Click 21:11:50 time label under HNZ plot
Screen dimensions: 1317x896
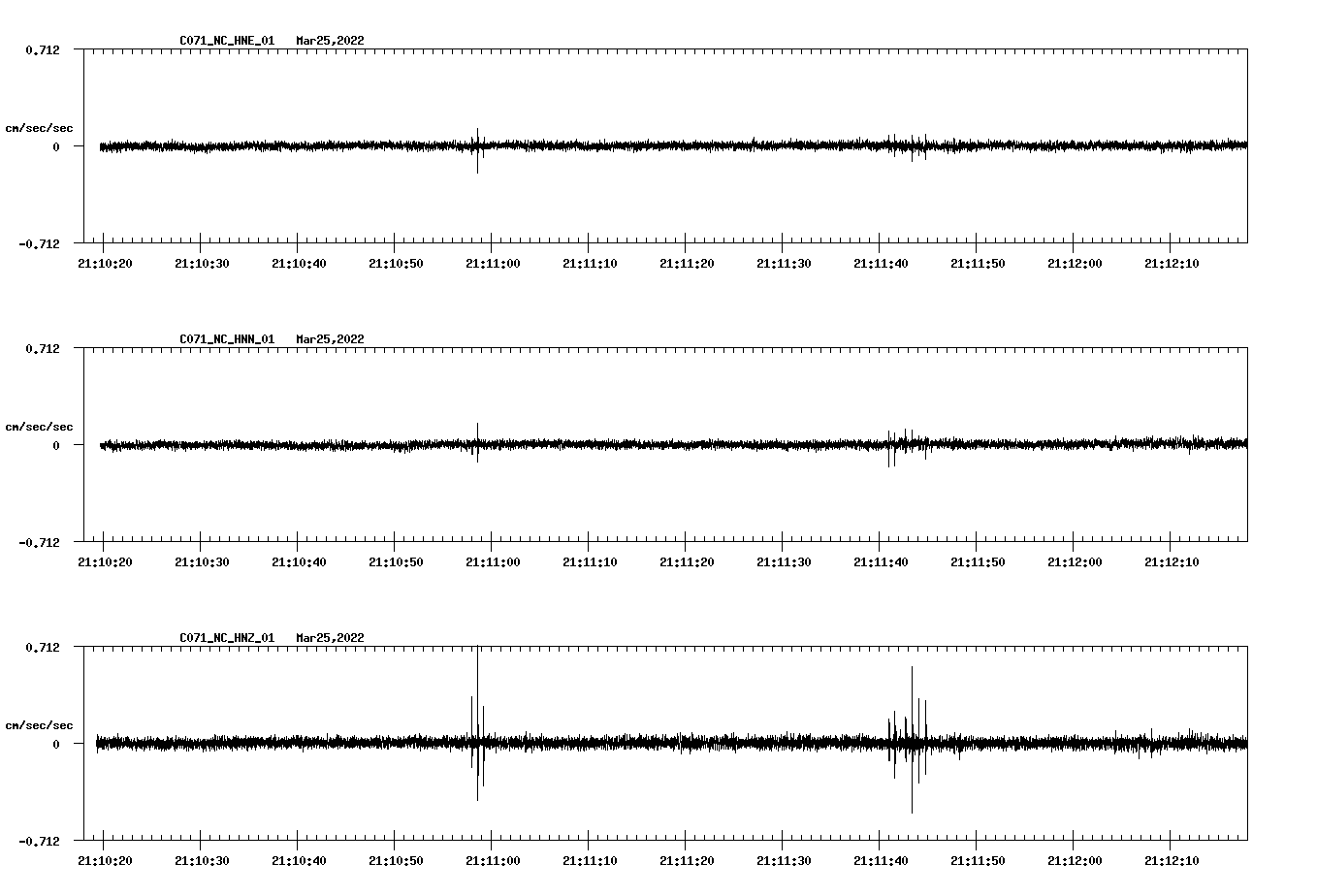click(978, 861)
